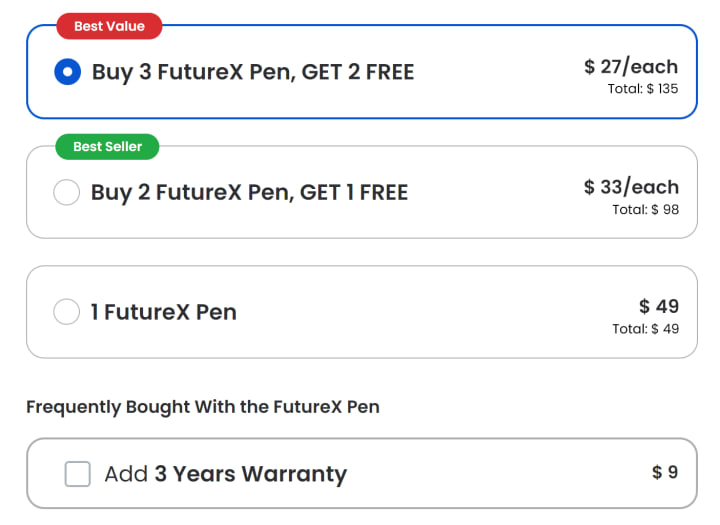Click the 'Total: $ 135' text
Screen dimensions: 720x525
pos(642,89)
